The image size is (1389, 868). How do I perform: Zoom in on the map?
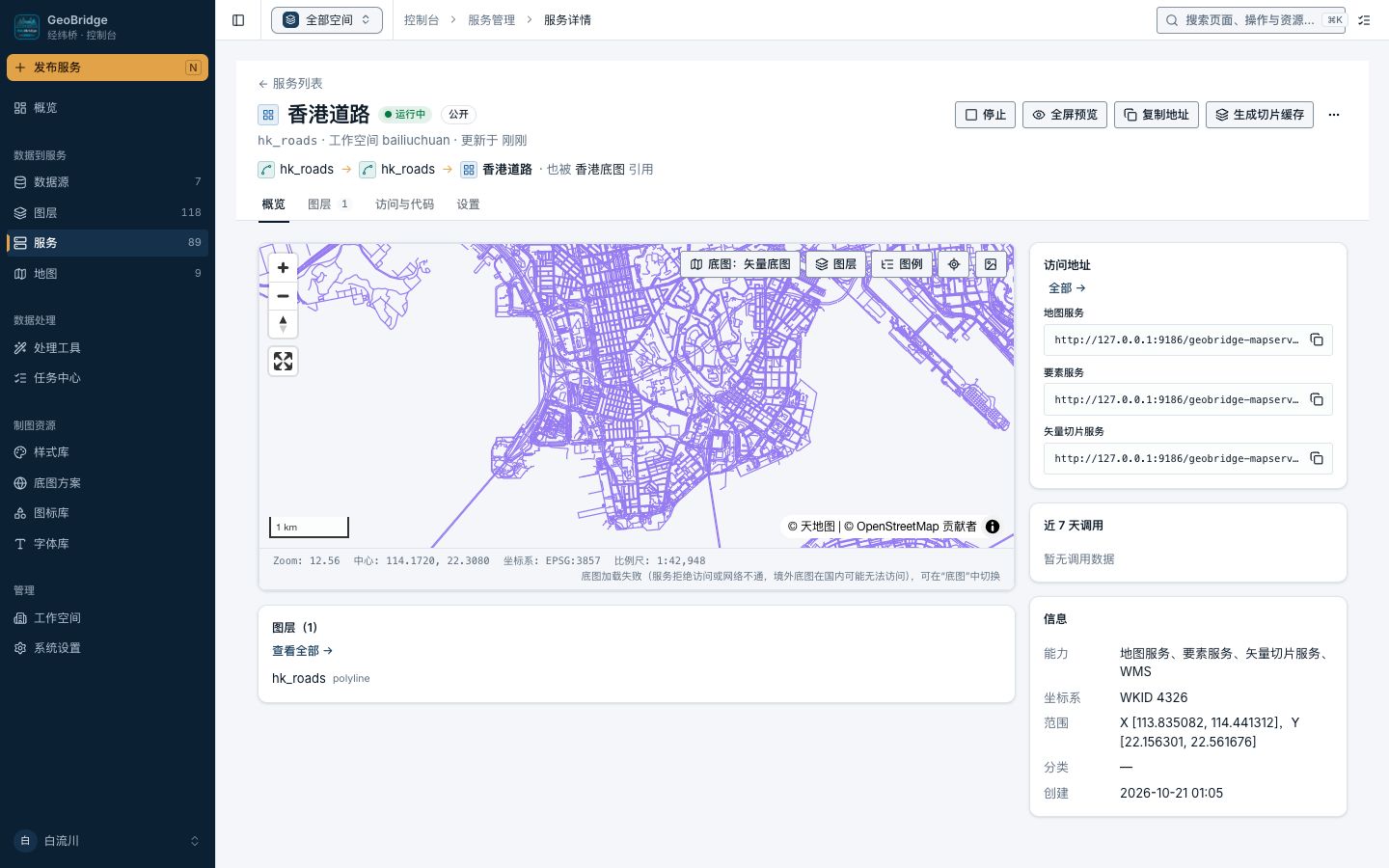(x=283, y=268)
